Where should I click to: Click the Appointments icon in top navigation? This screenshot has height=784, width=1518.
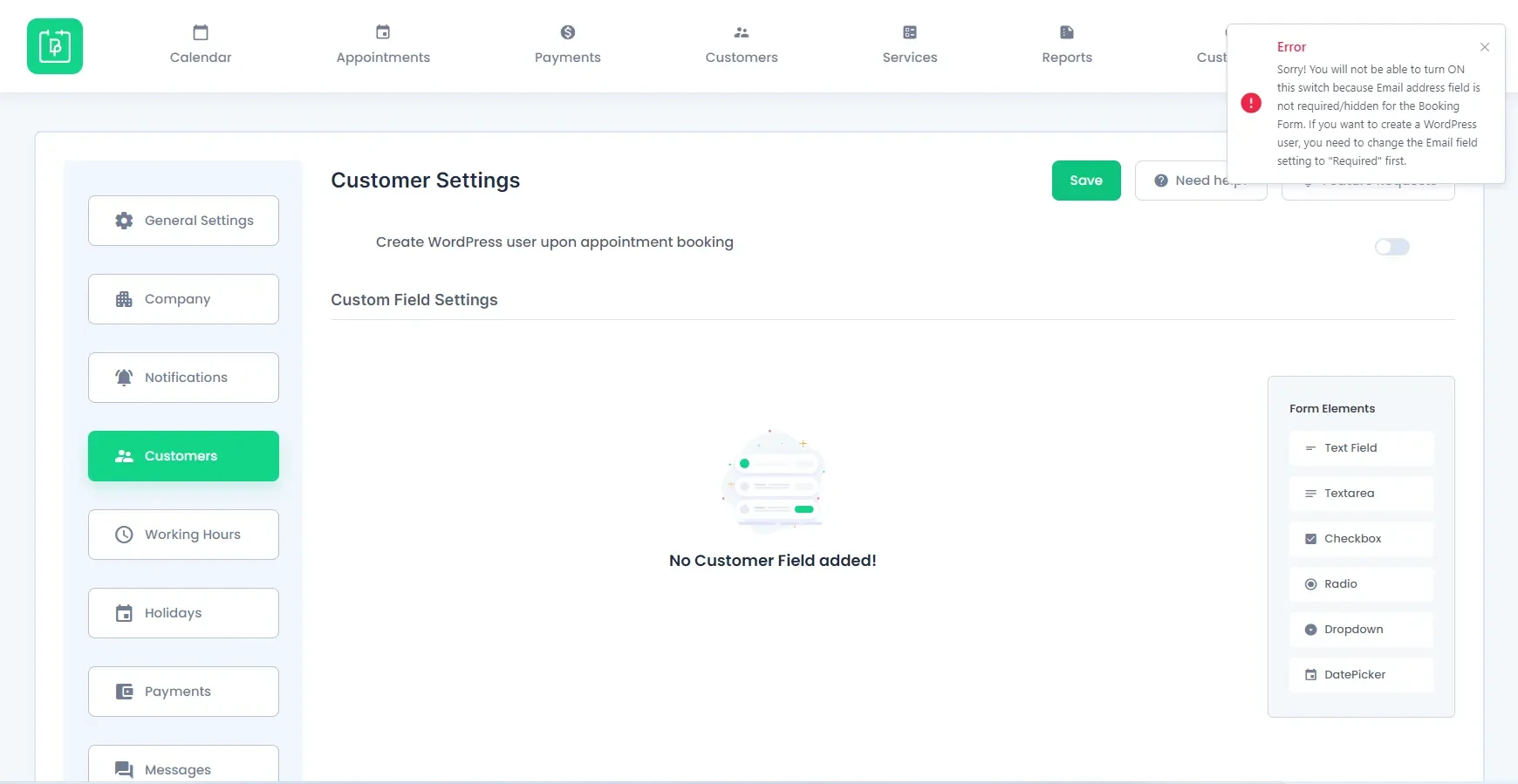[383, 32]
